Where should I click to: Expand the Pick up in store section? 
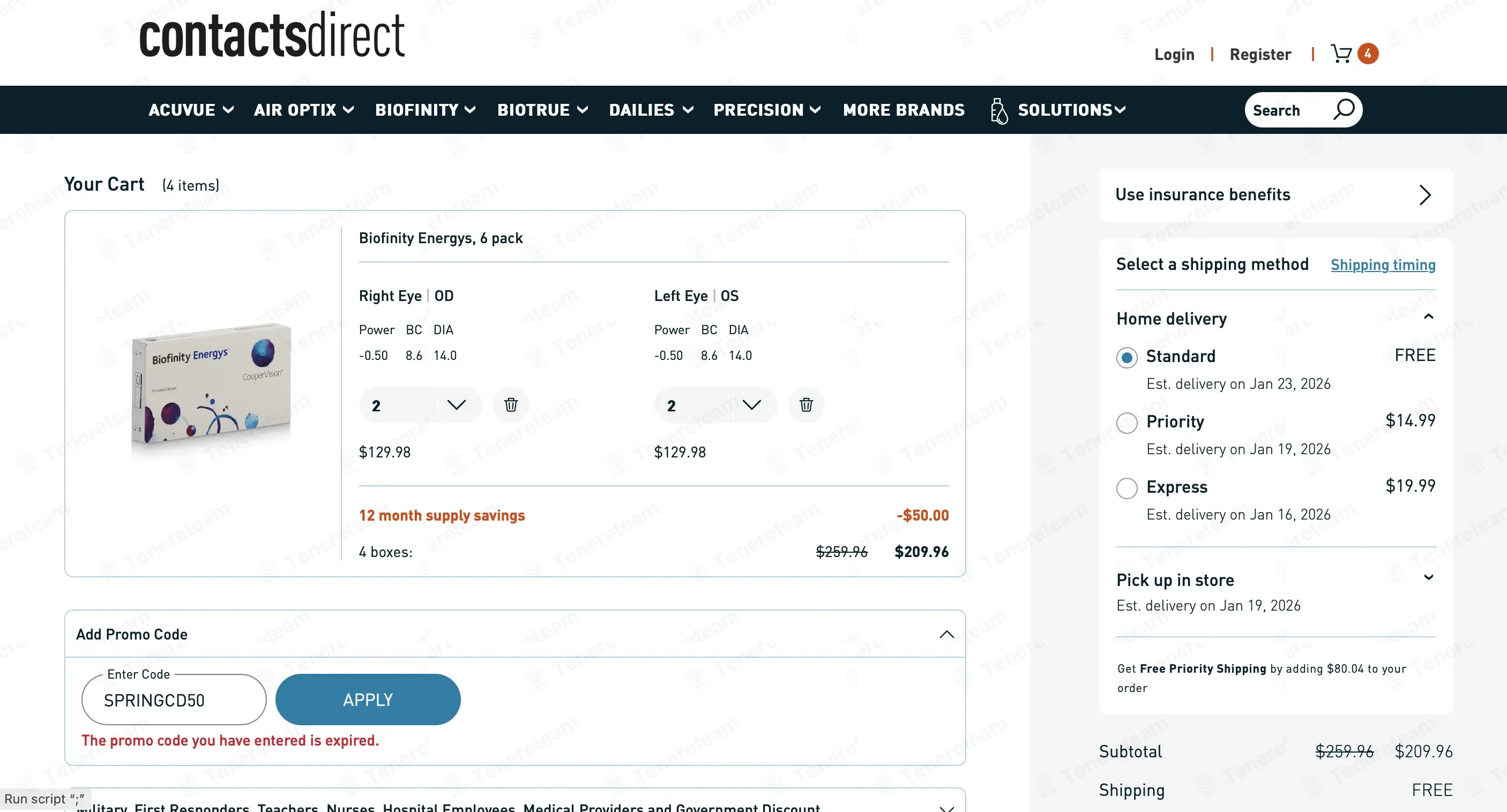[x=1428, y=578]
